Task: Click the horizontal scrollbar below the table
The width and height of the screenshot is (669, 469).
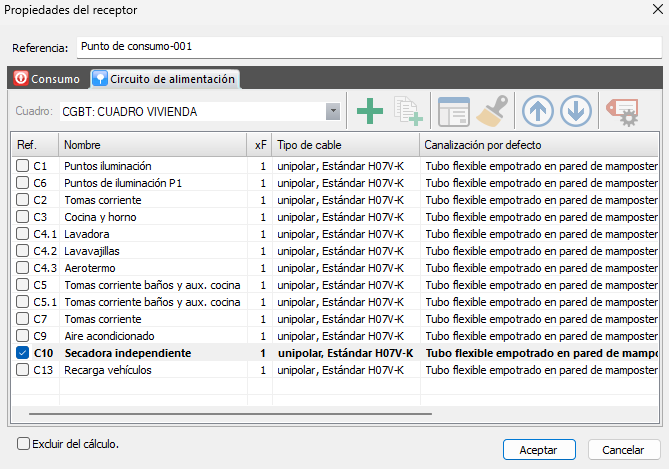Action: point(230,412)
